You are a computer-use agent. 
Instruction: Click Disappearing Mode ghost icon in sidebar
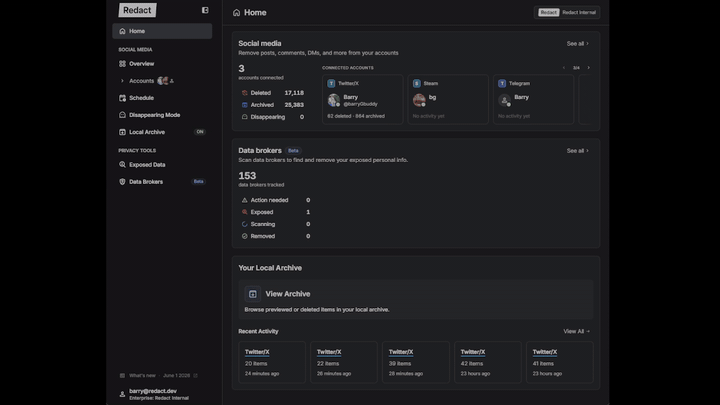[x=122, y=115]
